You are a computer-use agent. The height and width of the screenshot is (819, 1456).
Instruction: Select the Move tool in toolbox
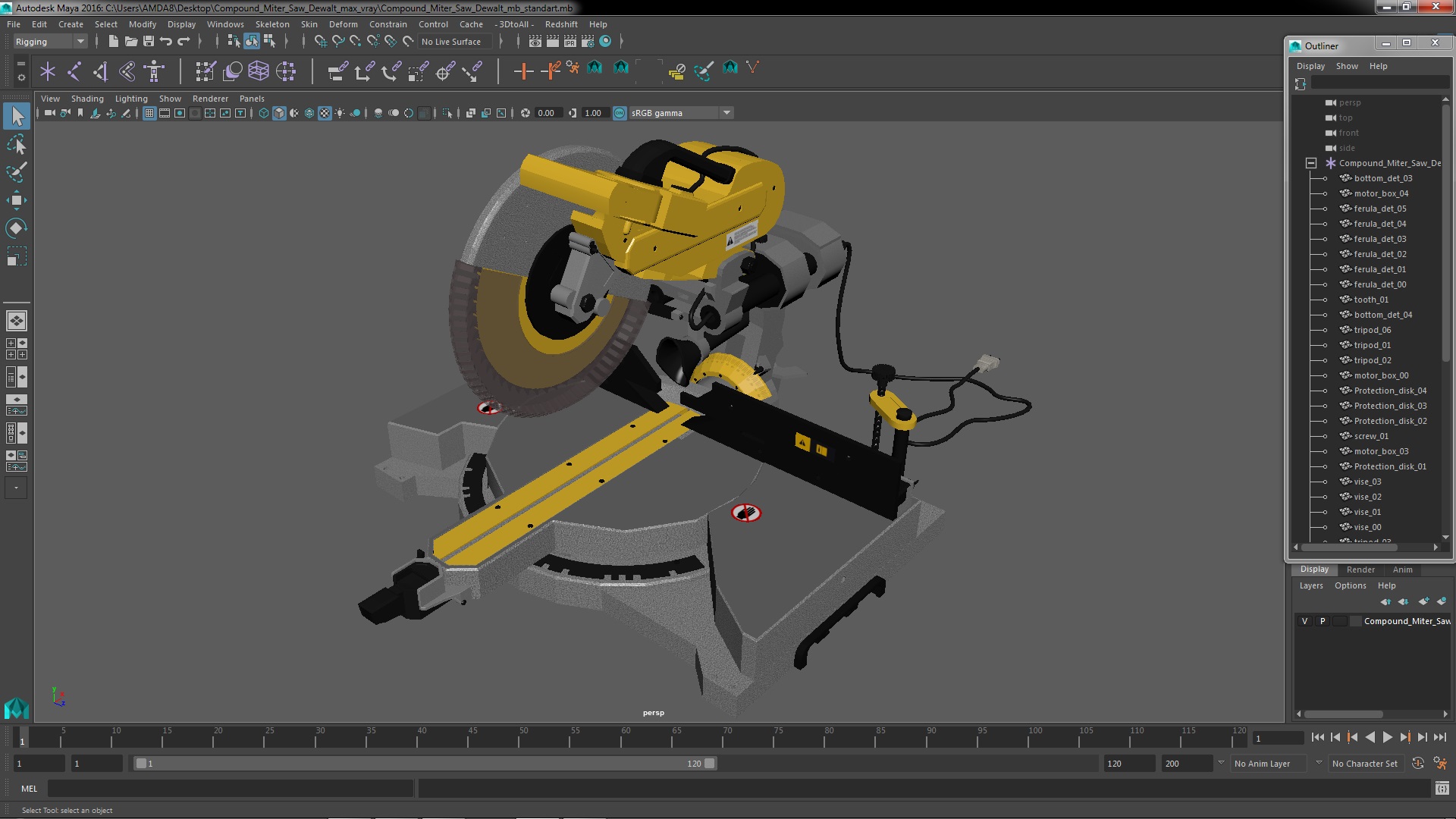pos(16,200)
